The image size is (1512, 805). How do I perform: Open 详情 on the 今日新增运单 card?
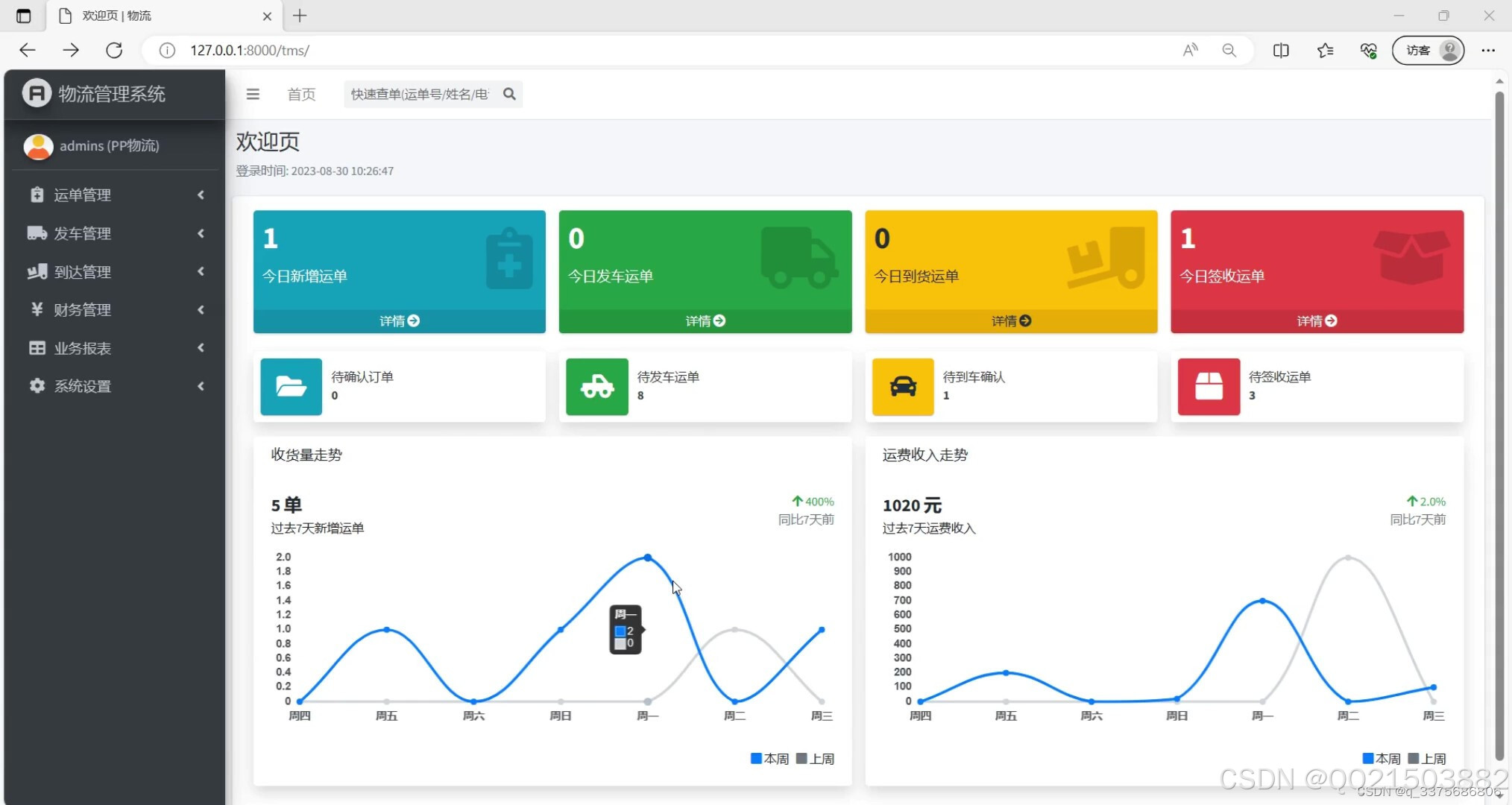399,321
